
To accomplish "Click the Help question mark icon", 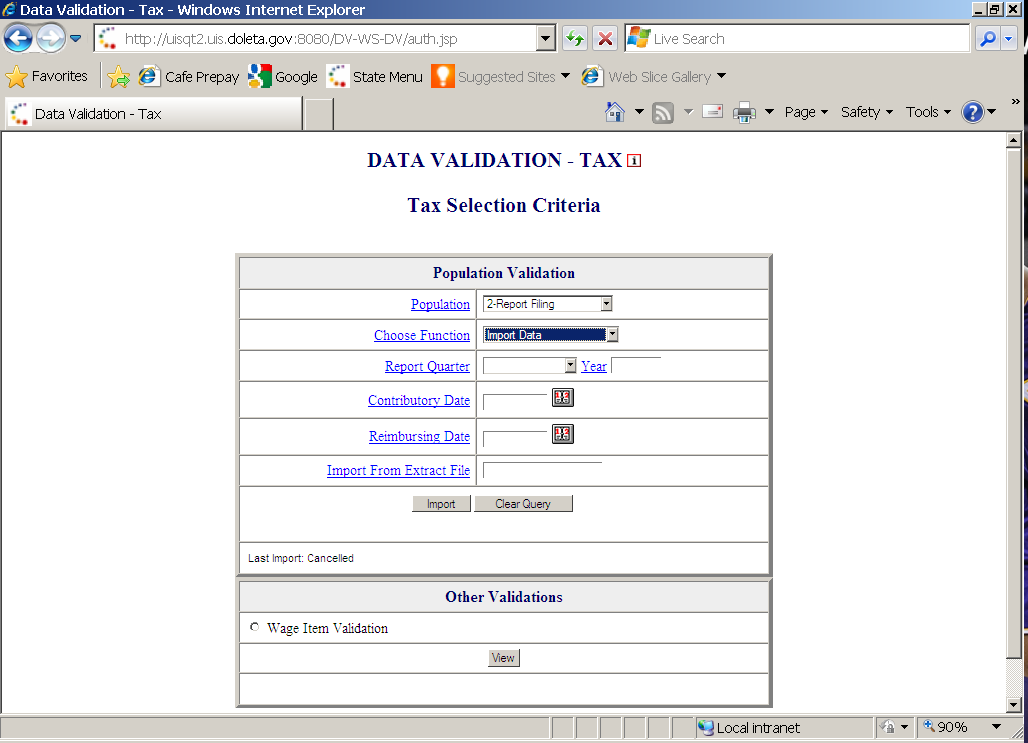I will click(x=973, y=112).
